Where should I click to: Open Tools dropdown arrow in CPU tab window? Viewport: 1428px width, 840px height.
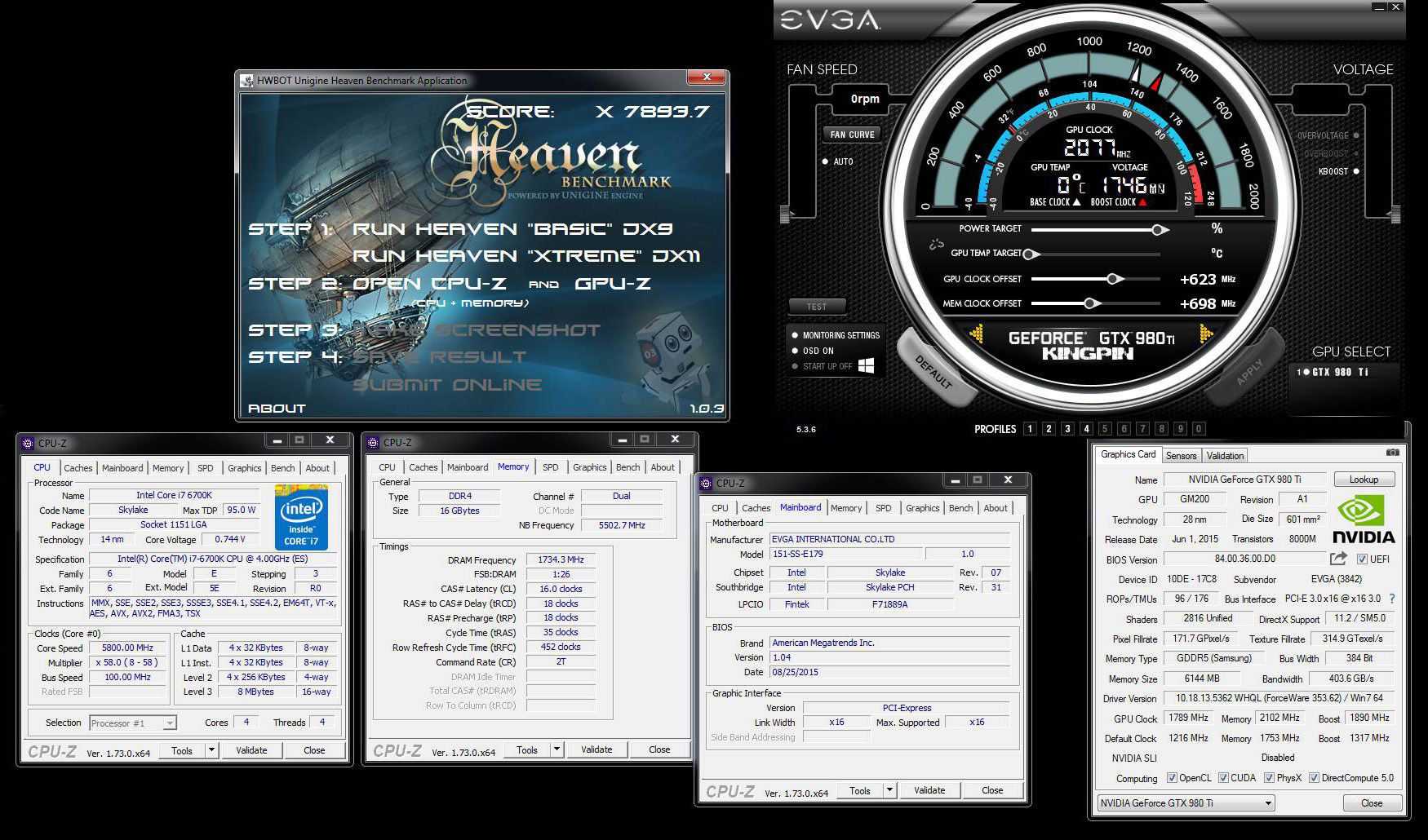click(211, 750)
